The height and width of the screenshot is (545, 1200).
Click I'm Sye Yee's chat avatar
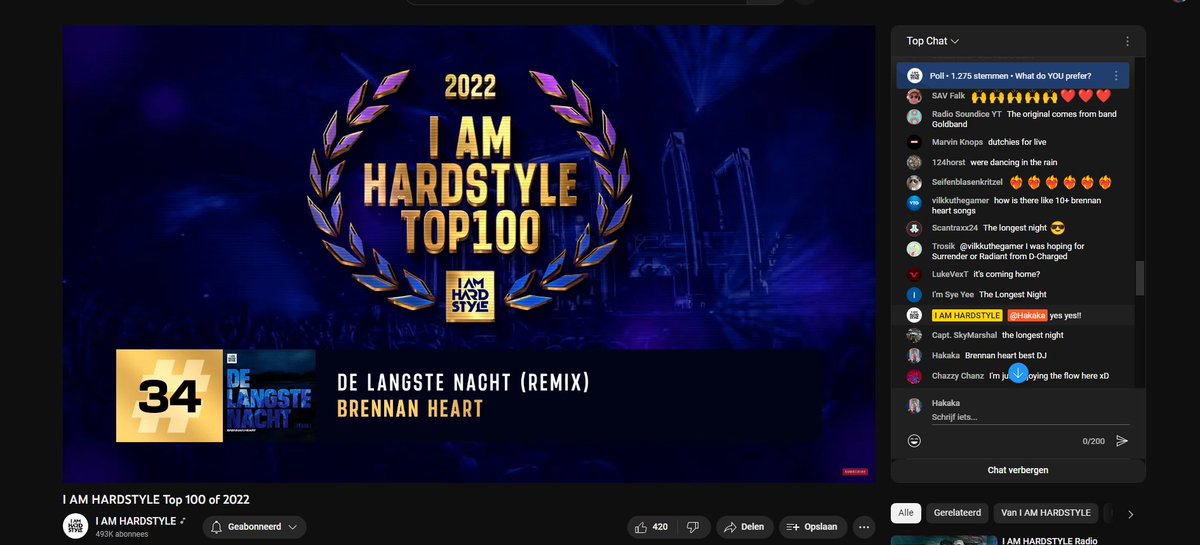pyautogui.click(x=914, y=295)
